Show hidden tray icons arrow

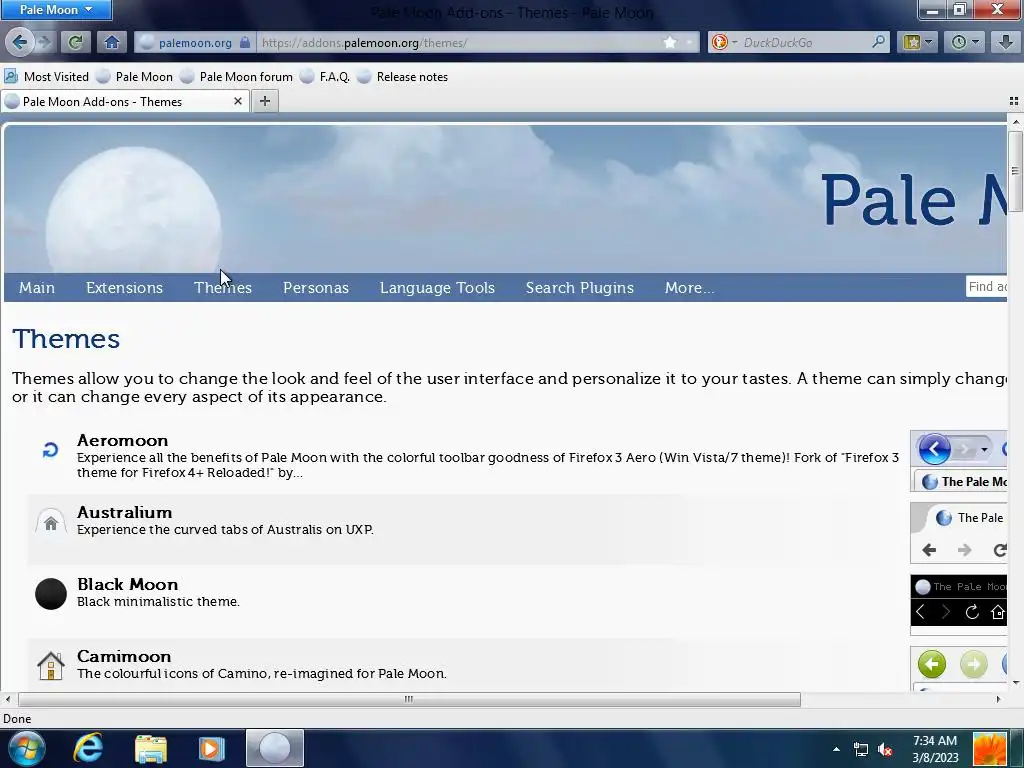[836, 750]
